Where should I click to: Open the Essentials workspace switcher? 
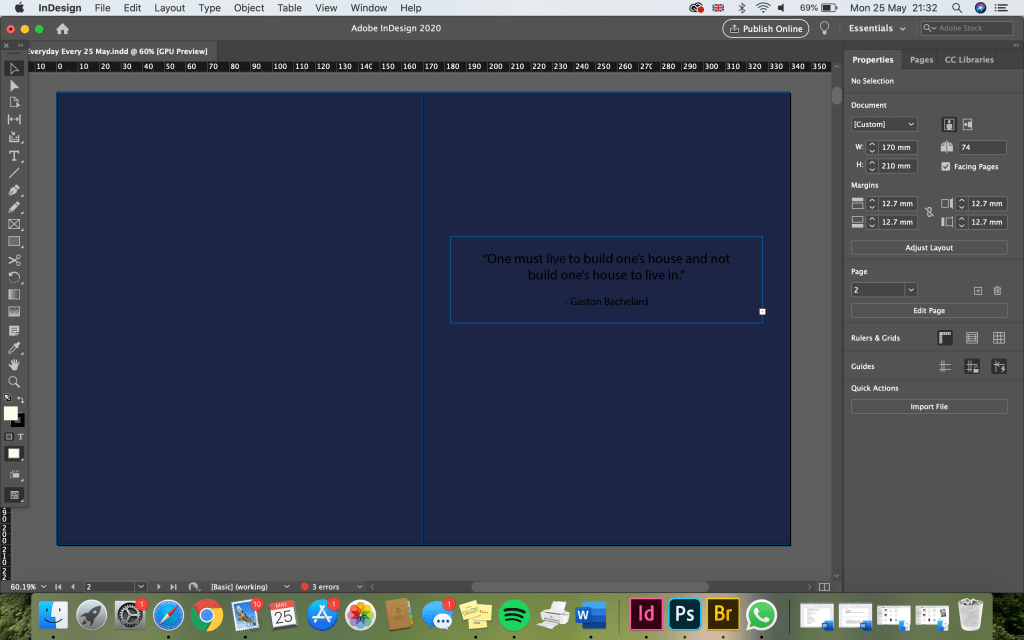click(876, 29)
